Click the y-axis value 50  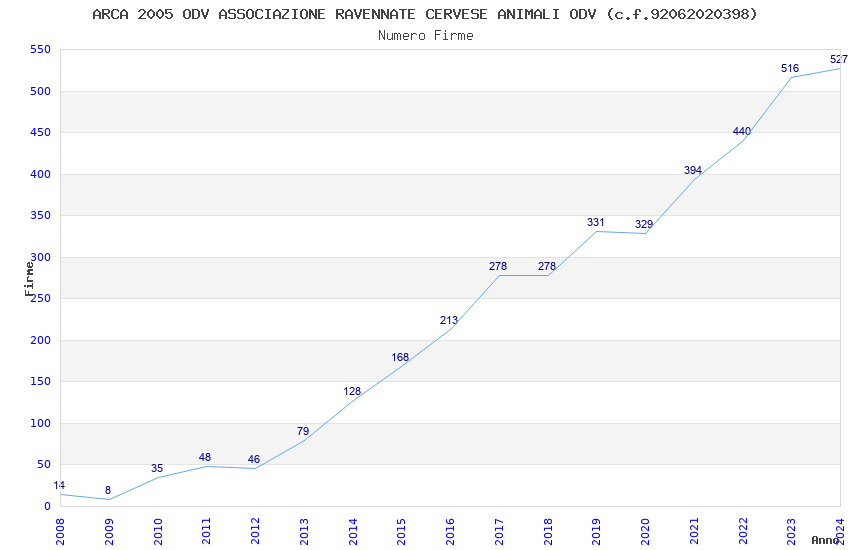pyautogui.click(x=44, y=464)
